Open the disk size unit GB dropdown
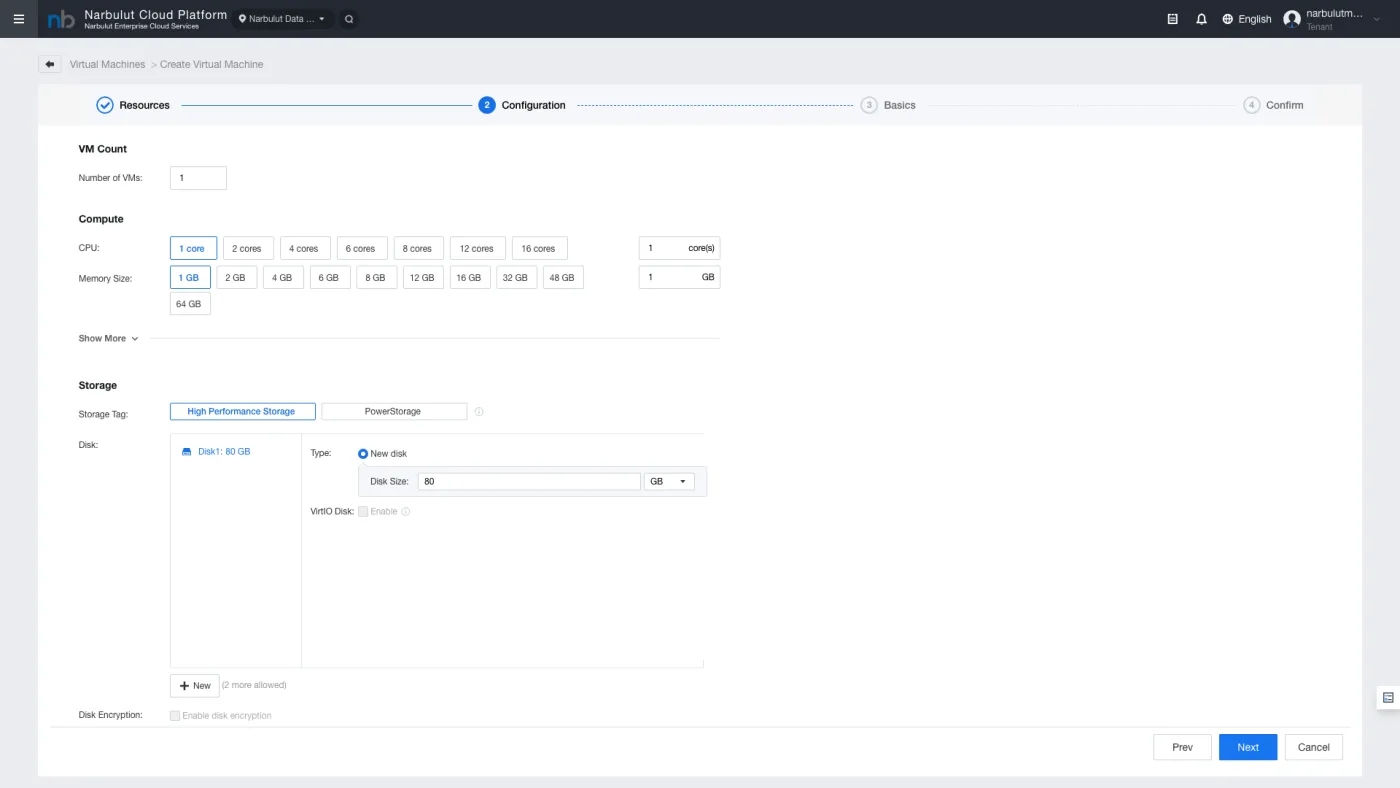This screenshot has width=1400, height=788. [670, 482]
